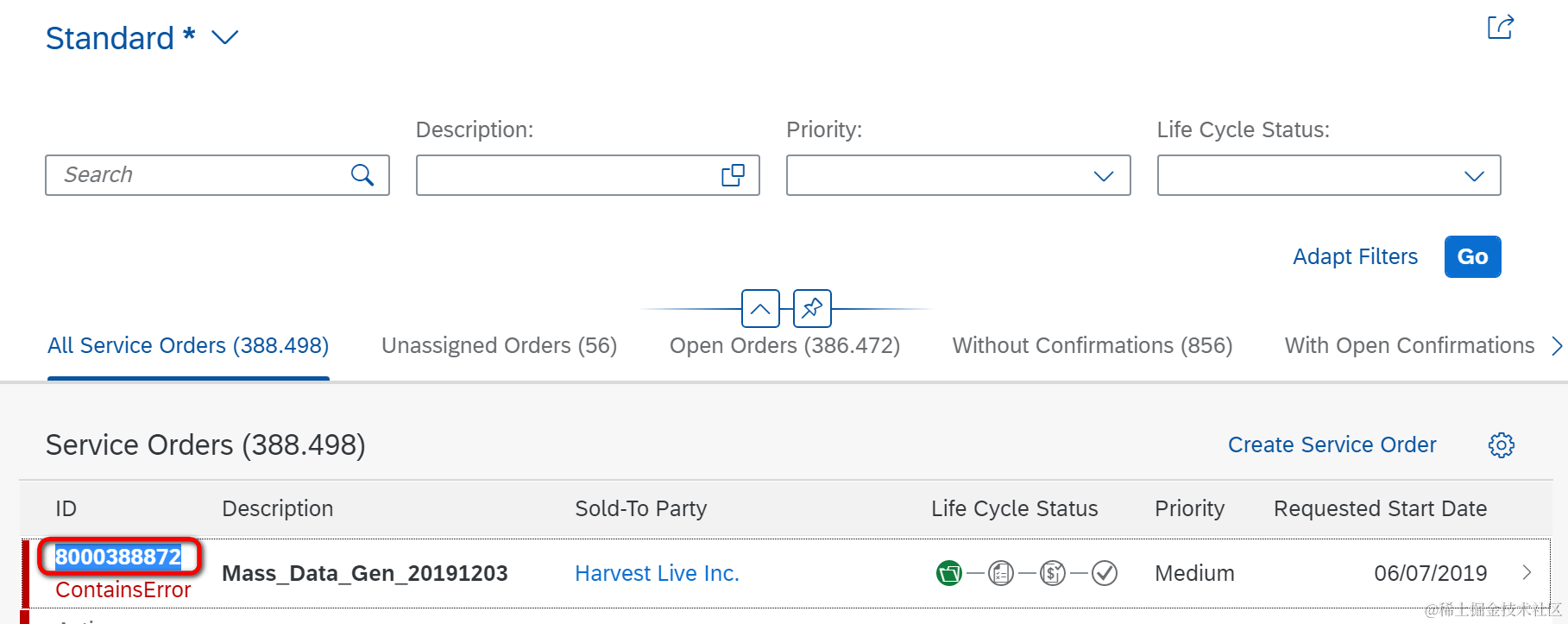1568x624 pixels.
Task: Click into the Search input field
Action: coord(198,175)
